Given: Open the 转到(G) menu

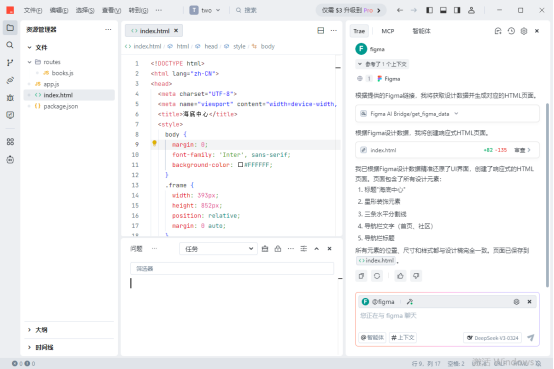Looking at the screenshot, I should 138,10.
